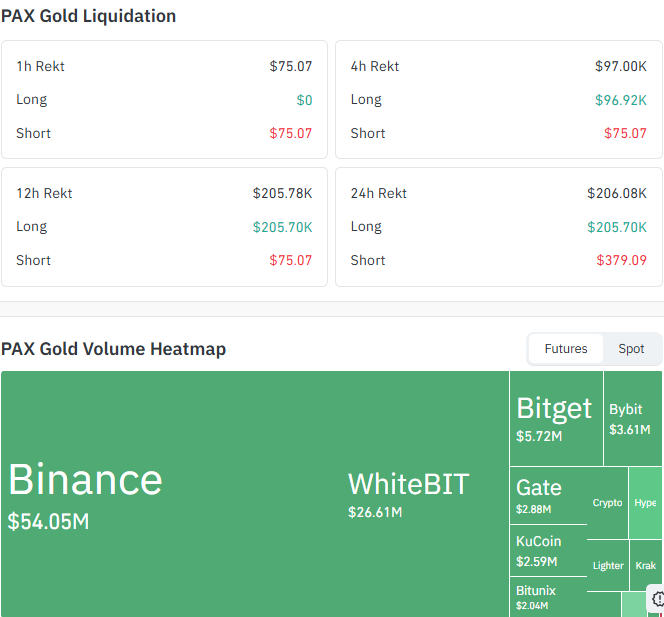This screenshot has width=664, height=617.
Task: Click the 4h Short value $75.07
Action: click(x=625, y=133)
